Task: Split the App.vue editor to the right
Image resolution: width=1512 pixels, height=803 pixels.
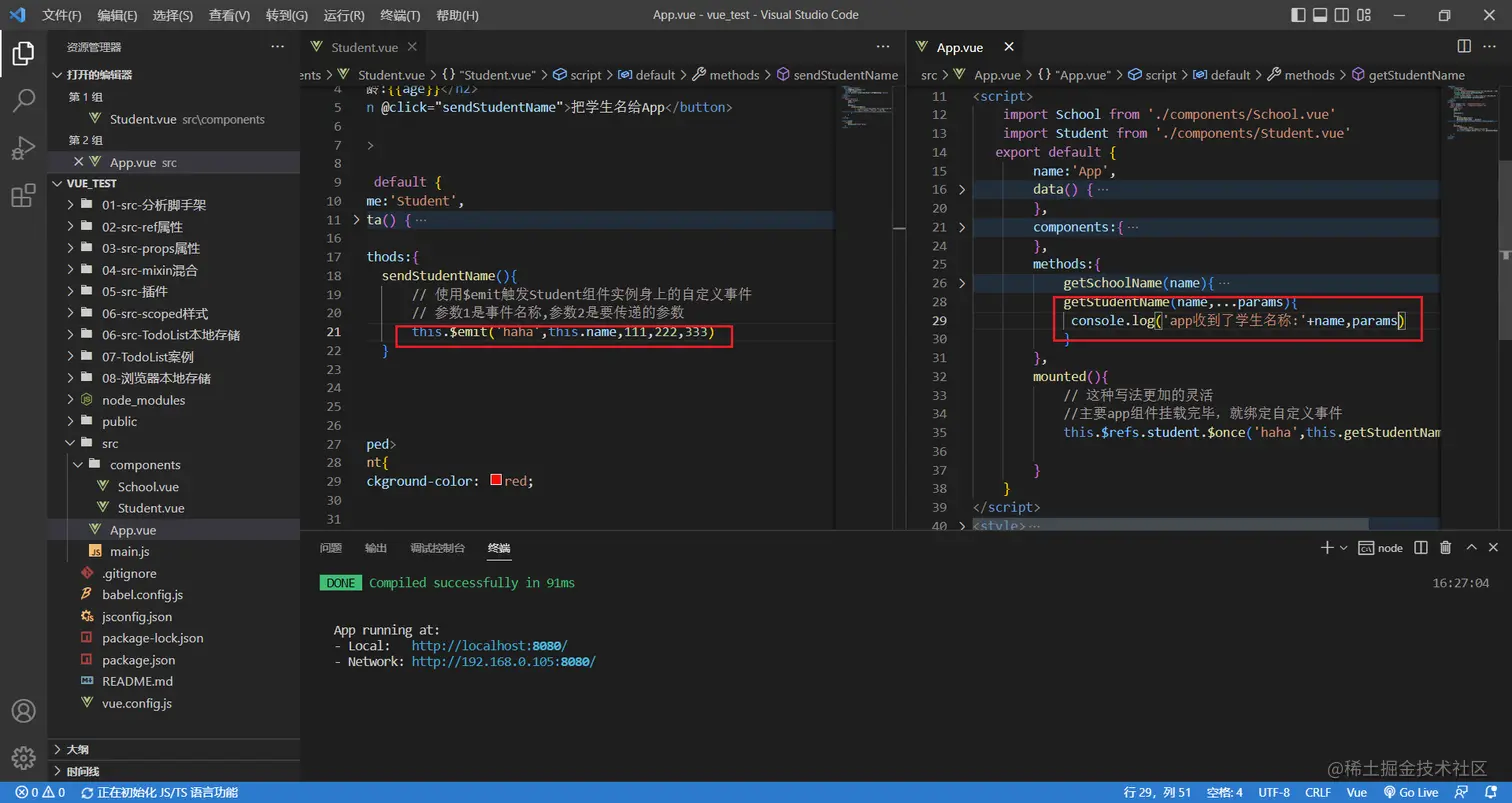Action: 1464,46
